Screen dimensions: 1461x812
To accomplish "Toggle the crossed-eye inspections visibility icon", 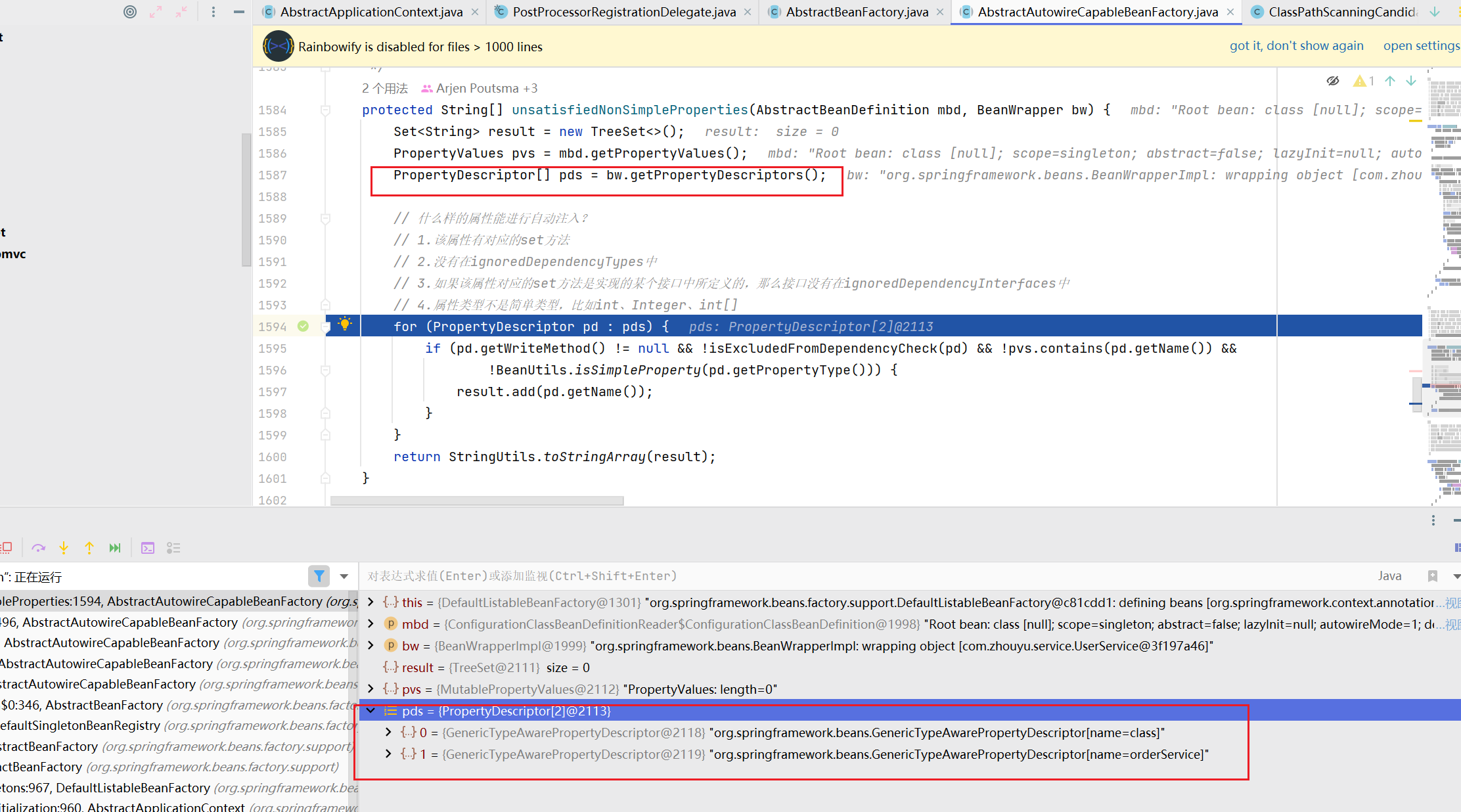I will (1333, 81).
